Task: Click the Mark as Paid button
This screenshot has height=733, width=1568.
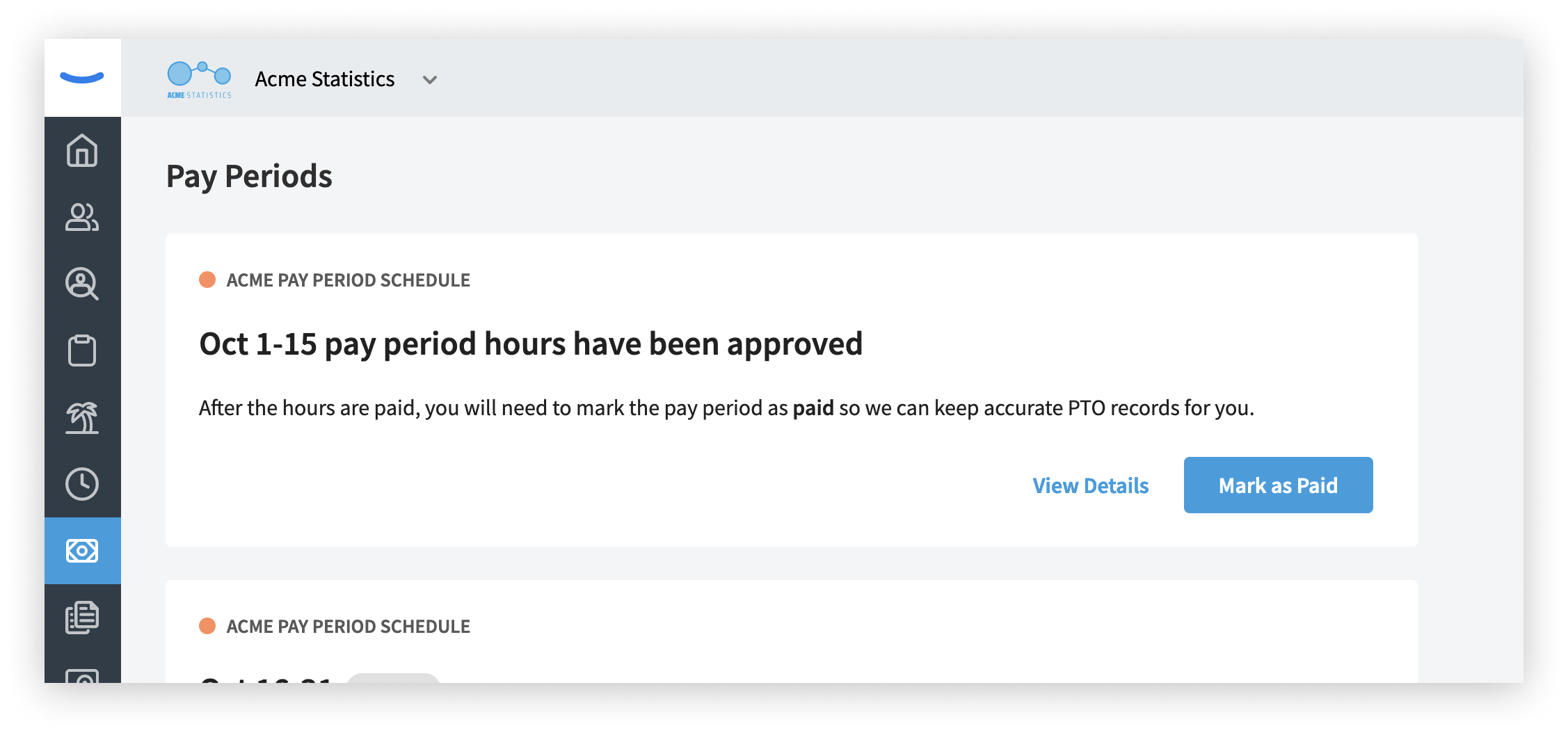Action: point(1278,485)
